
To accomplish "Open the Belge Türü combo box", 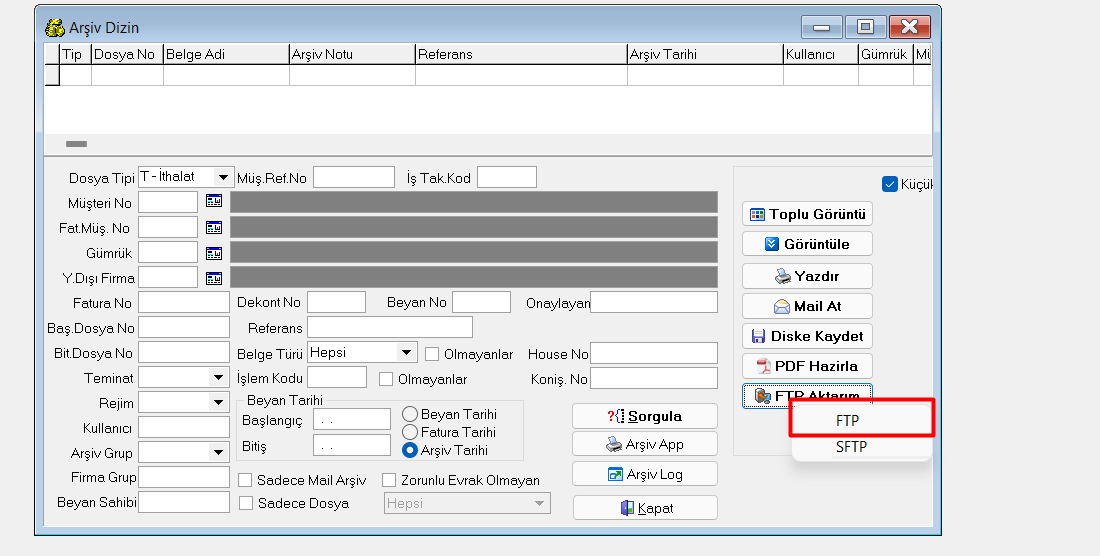I will coord(406,353).
